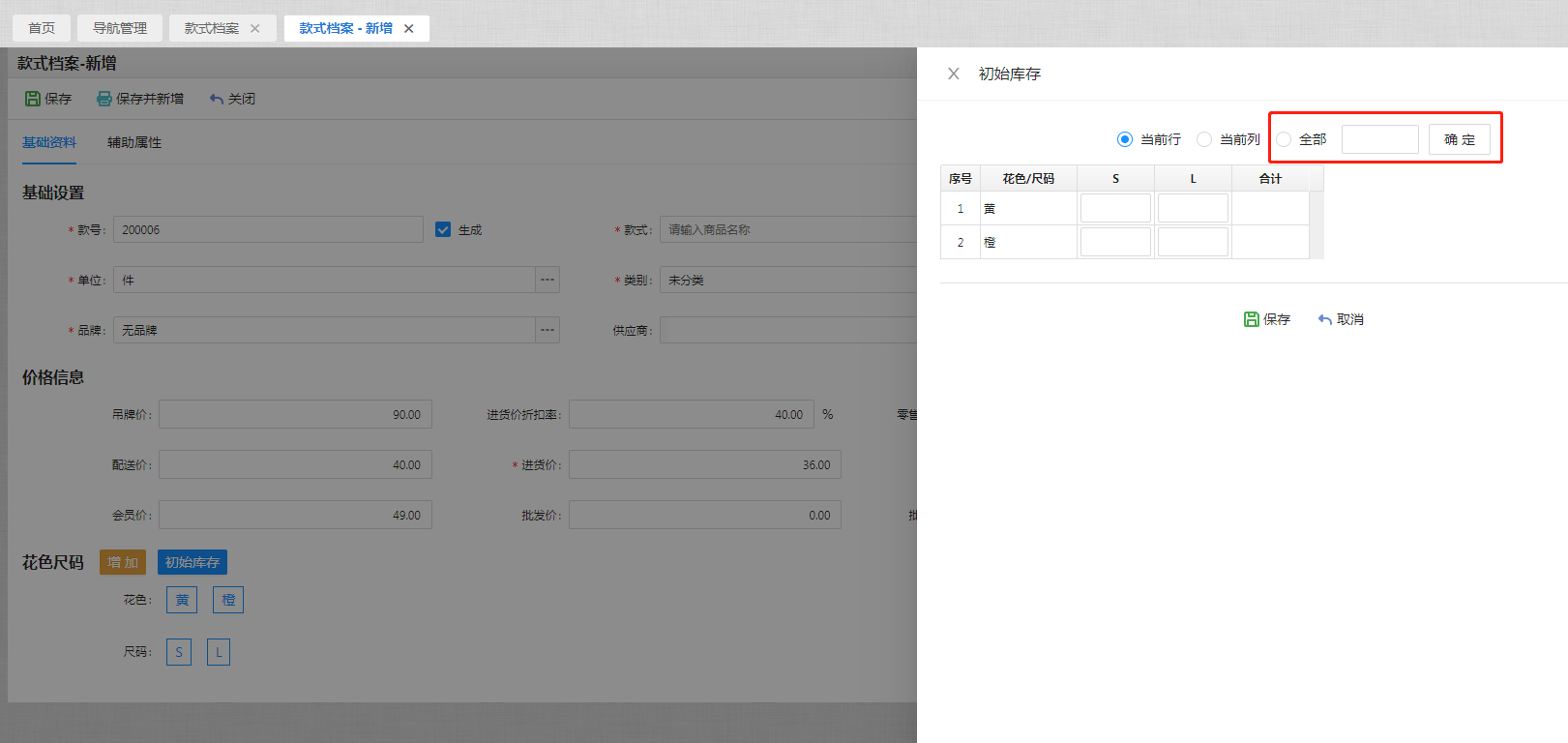Open the 基础资料 sub-tab

49,142
